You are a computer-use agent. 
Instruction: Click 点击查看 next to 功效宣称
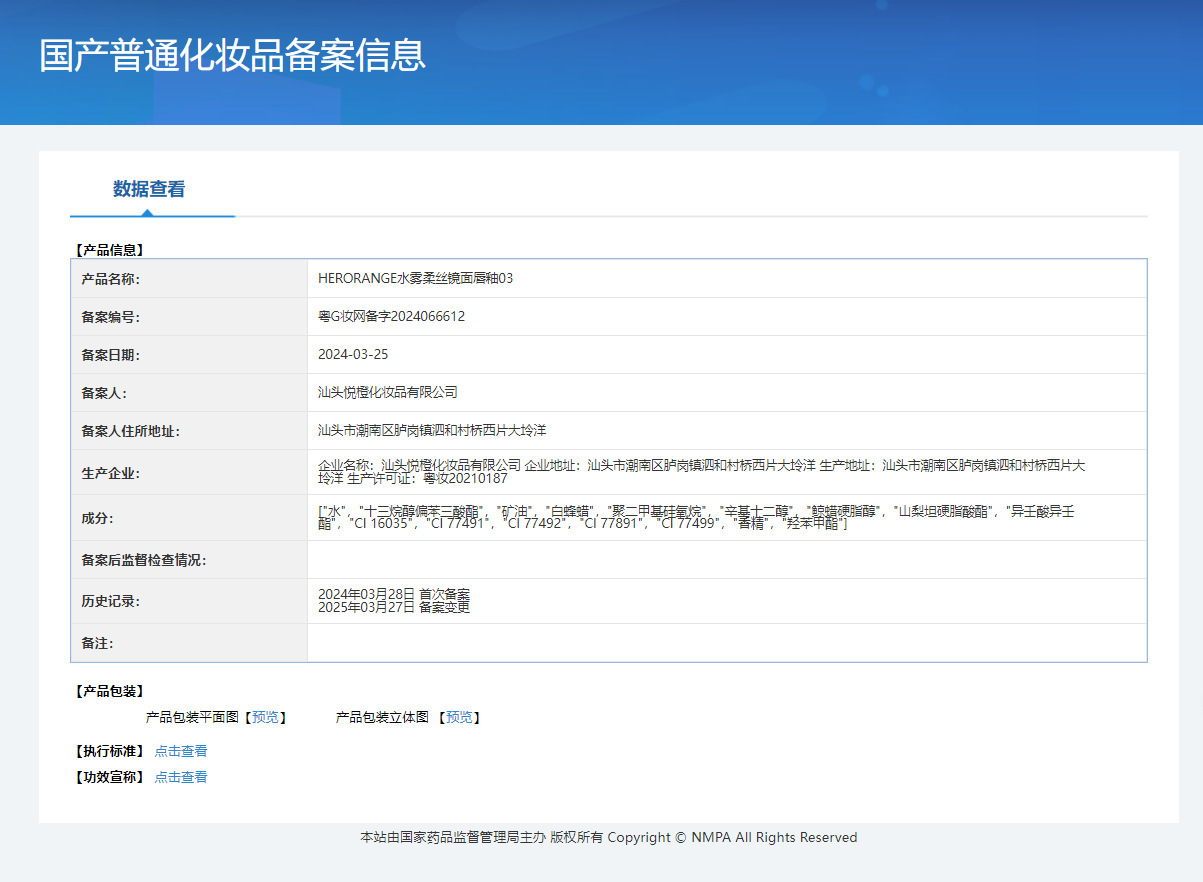click(181, 777)
